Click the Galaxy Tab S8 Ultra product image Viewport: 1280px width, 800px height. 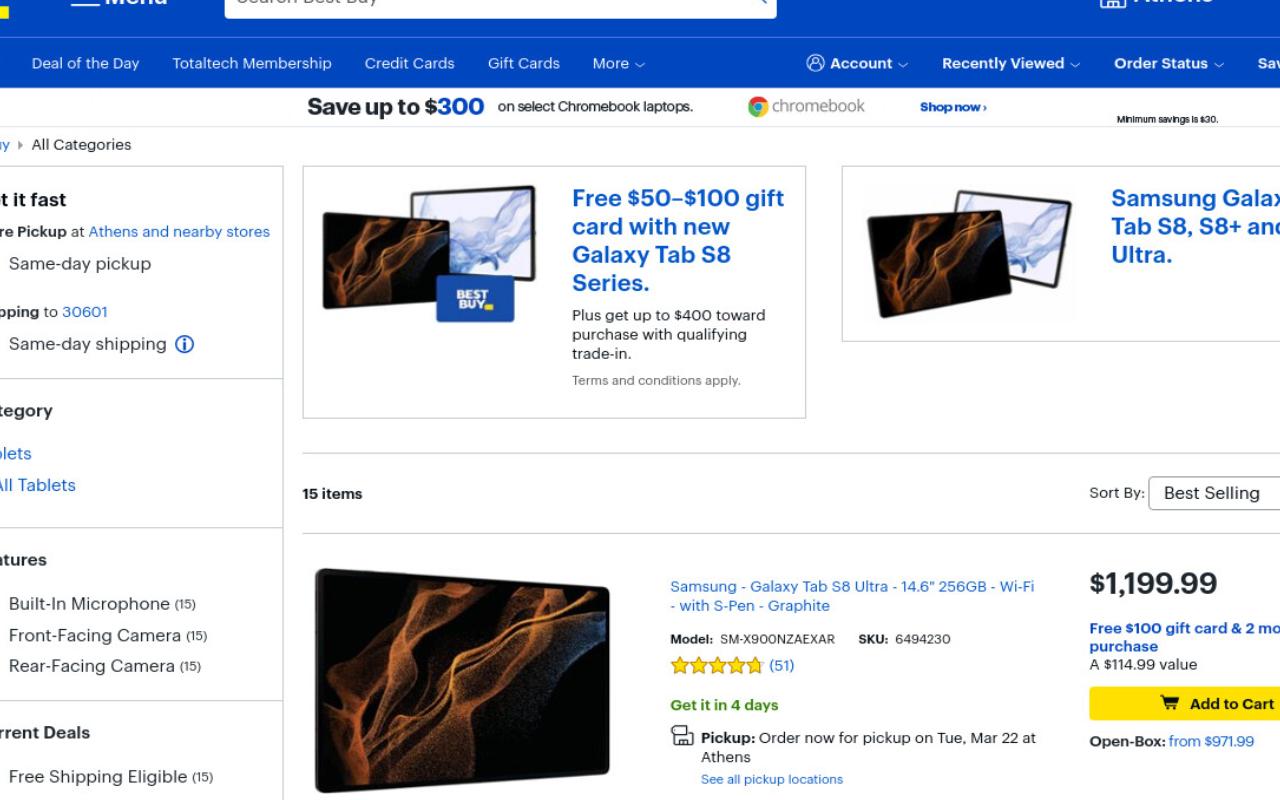[x=462, y=680]
